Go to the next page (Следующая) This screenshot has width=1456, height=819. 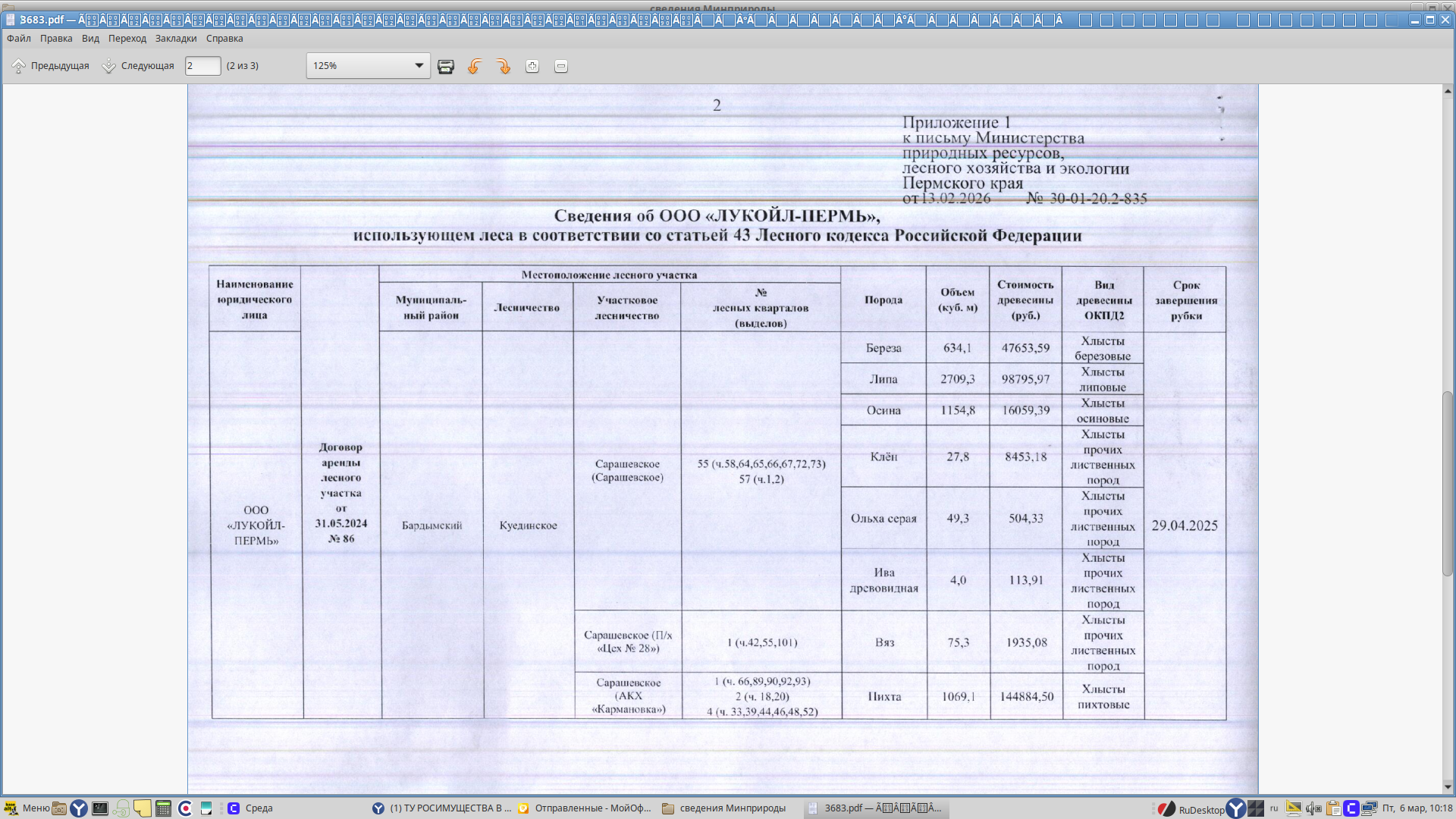(138, 66)
